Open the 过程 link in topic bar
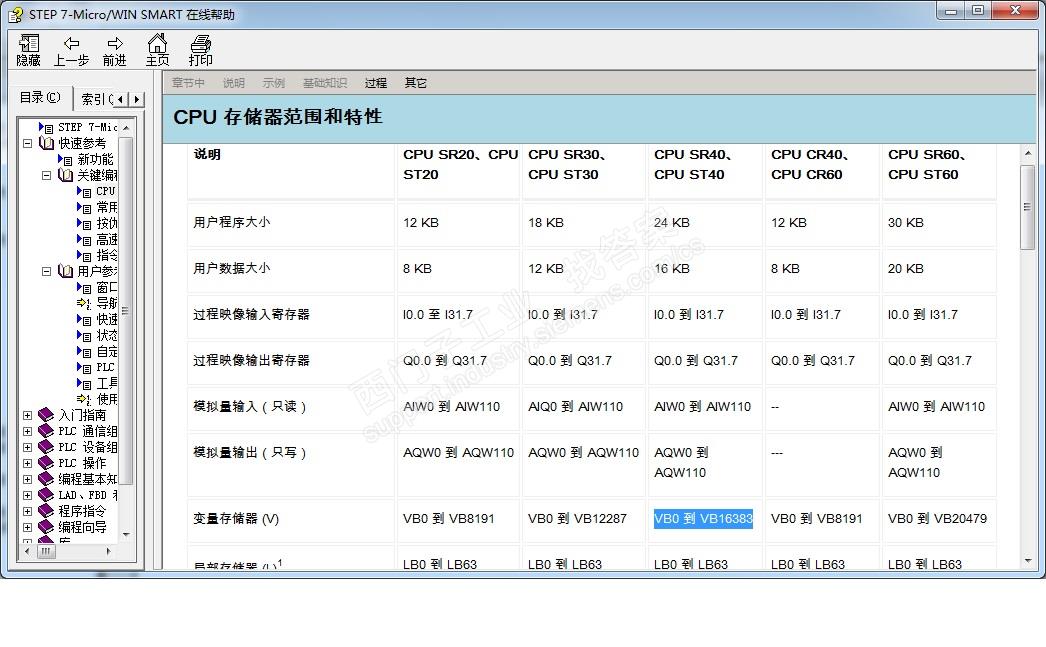 pyautogui.click(x=376, y=83)
